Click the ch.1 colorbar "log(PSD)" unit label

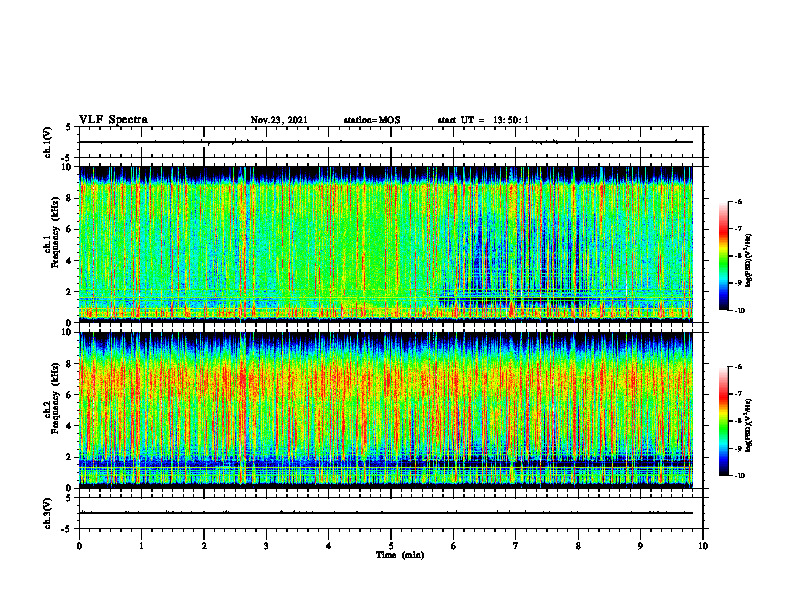[749, 261]
